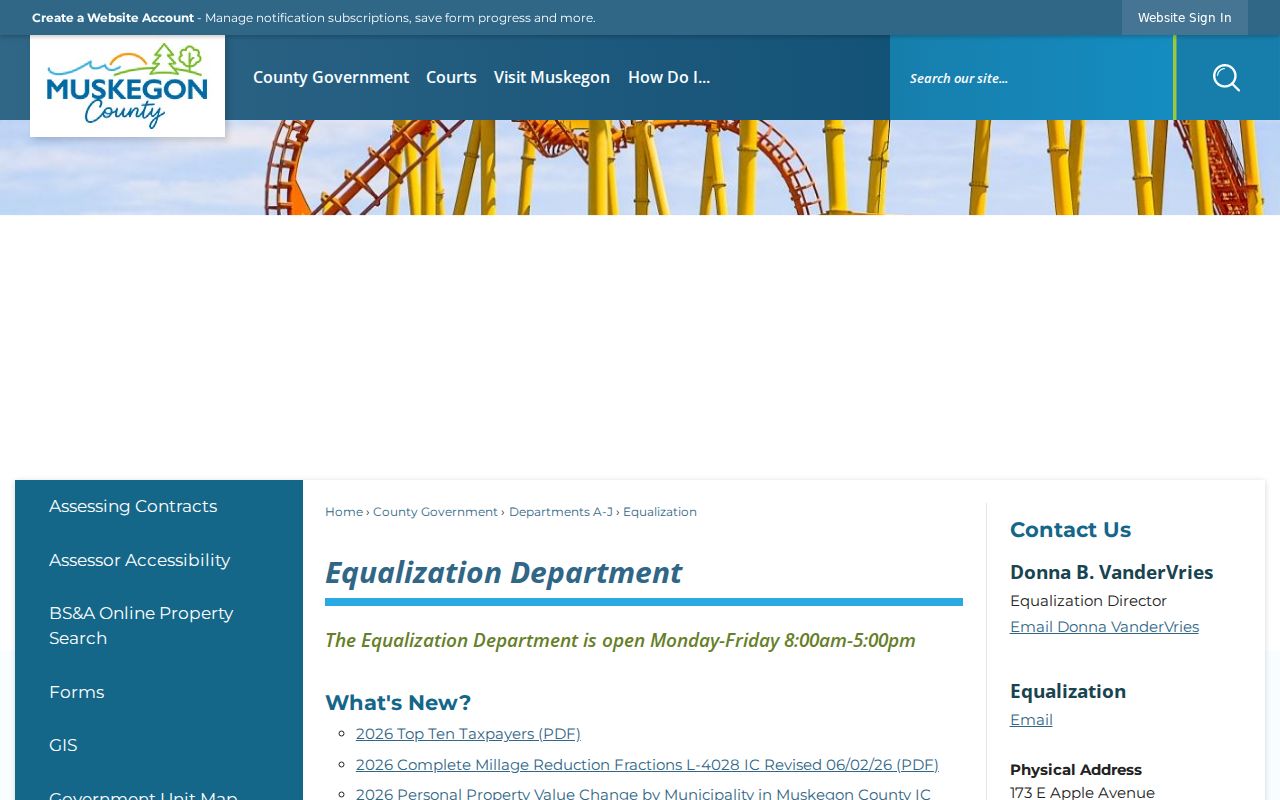Open 2026 Top Ten Taxpayers PDF
1280x800 pixels.
click(468, 734)
